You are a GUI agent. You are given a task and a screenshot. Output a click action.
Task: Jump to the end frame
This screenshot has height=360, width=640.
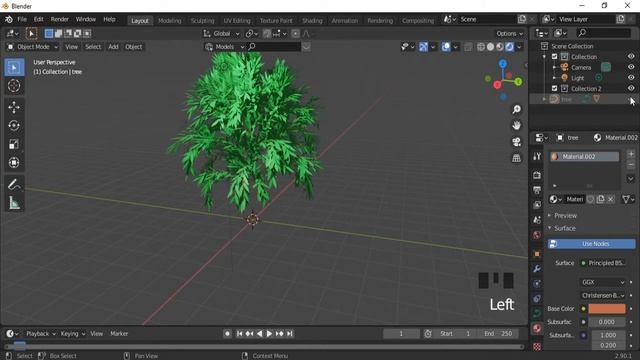click(289, 333)
